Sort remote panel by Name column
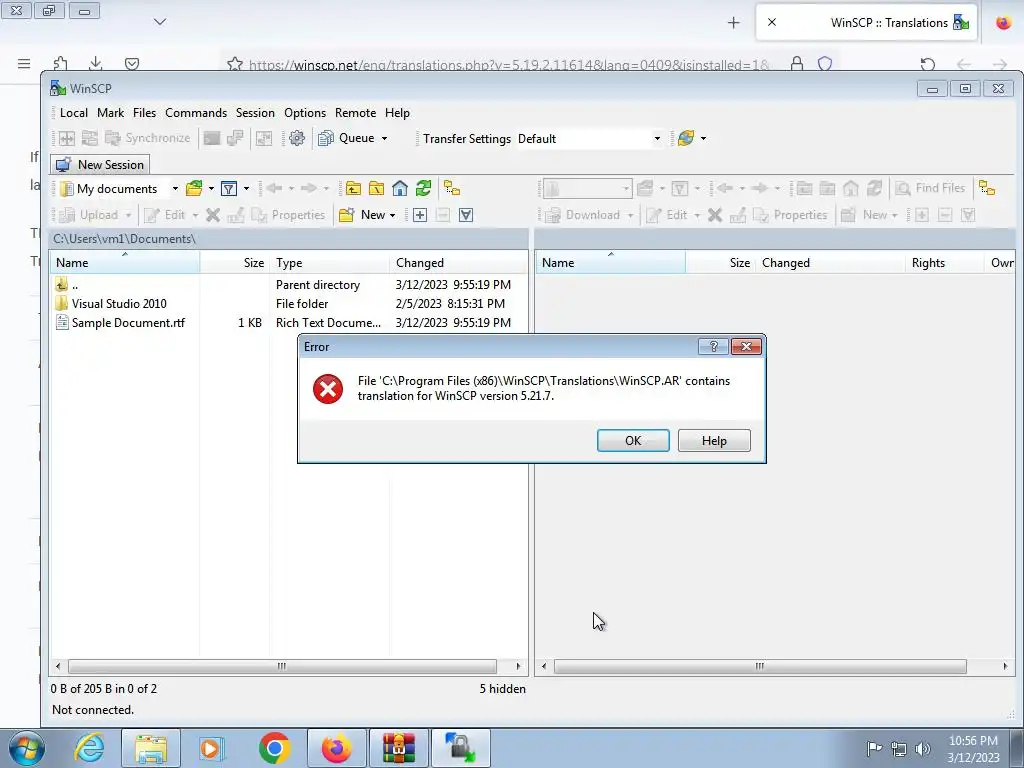Viewport: 1024px width, 768px height. (x=611, y=263)
